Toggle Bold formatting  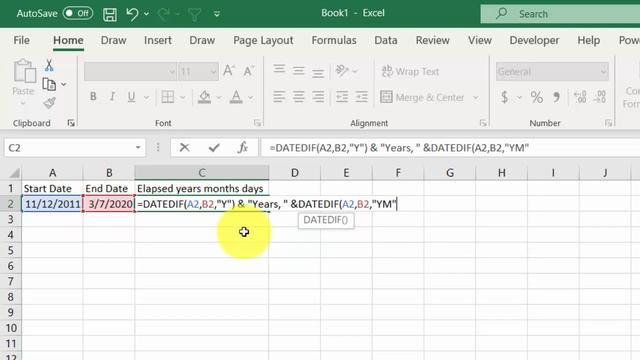[93, 97]
